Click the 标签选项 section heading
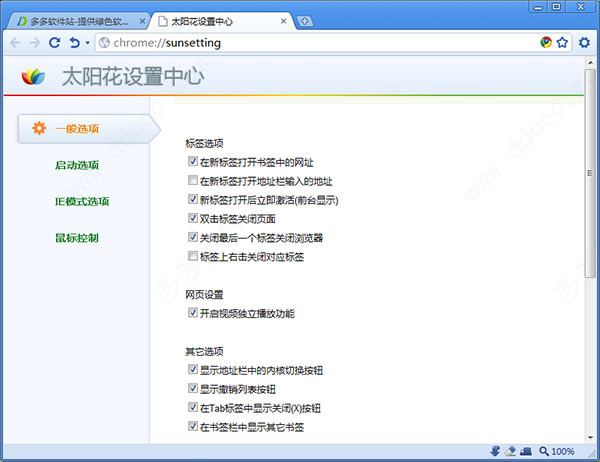600x462 pixels. coord(204,144)
